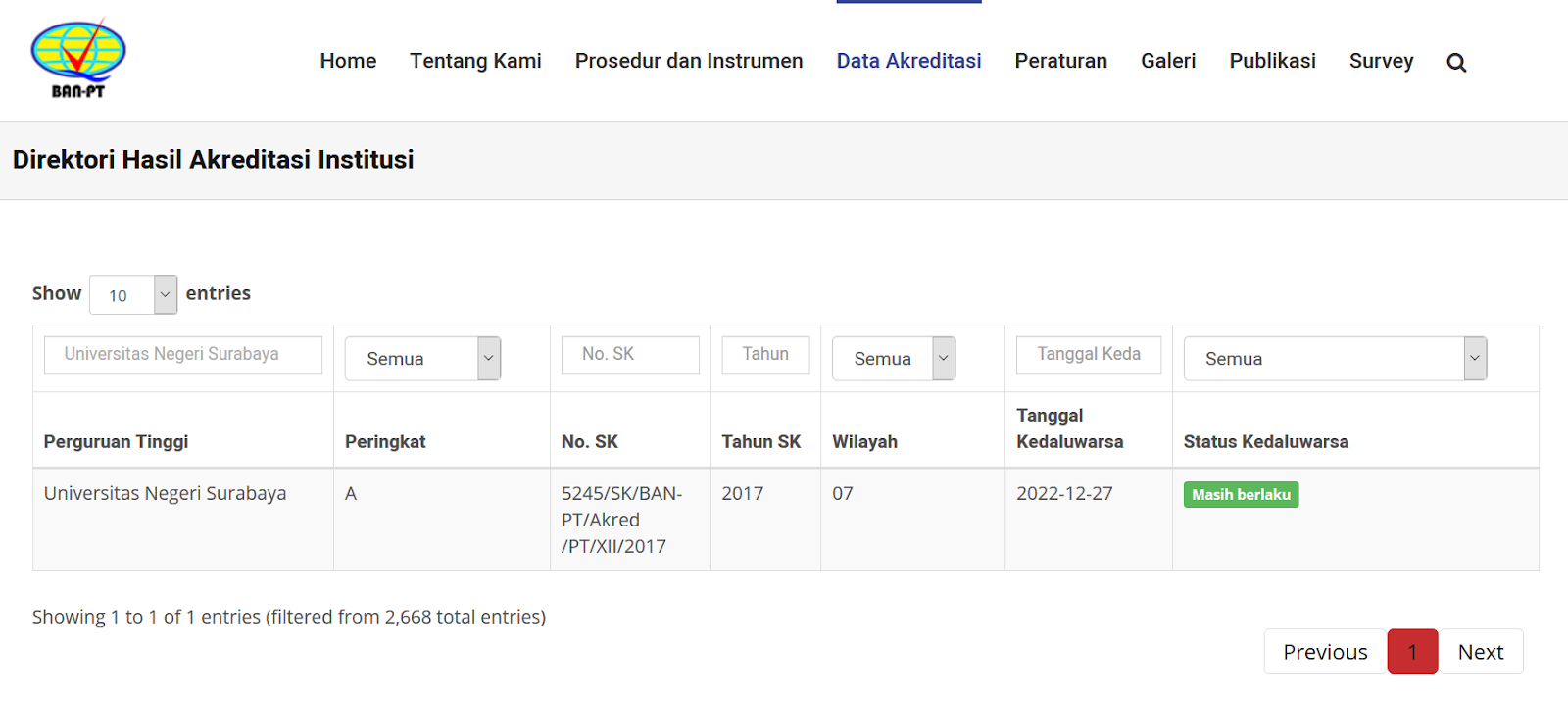This screenshot has height=701, width=1568.
Task: Select Data Akreditasi menu item
Action: [x=908, y=61]
